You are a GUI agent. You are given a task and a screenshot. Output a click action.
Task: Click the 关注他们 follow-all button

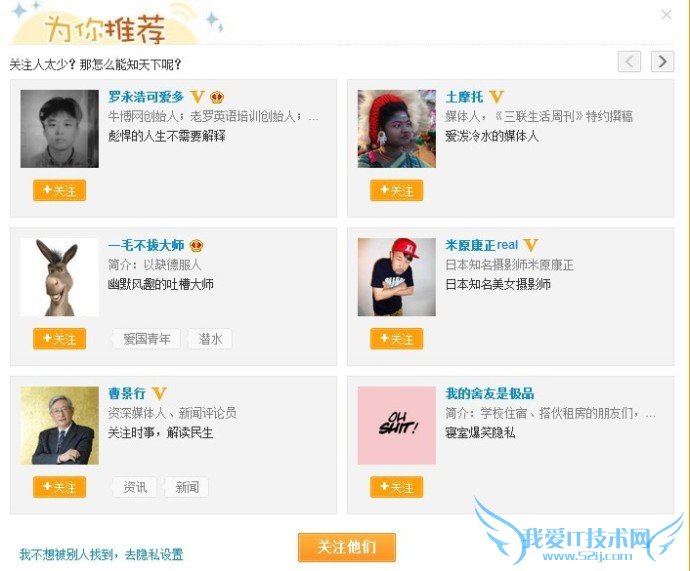pos(347,547)
